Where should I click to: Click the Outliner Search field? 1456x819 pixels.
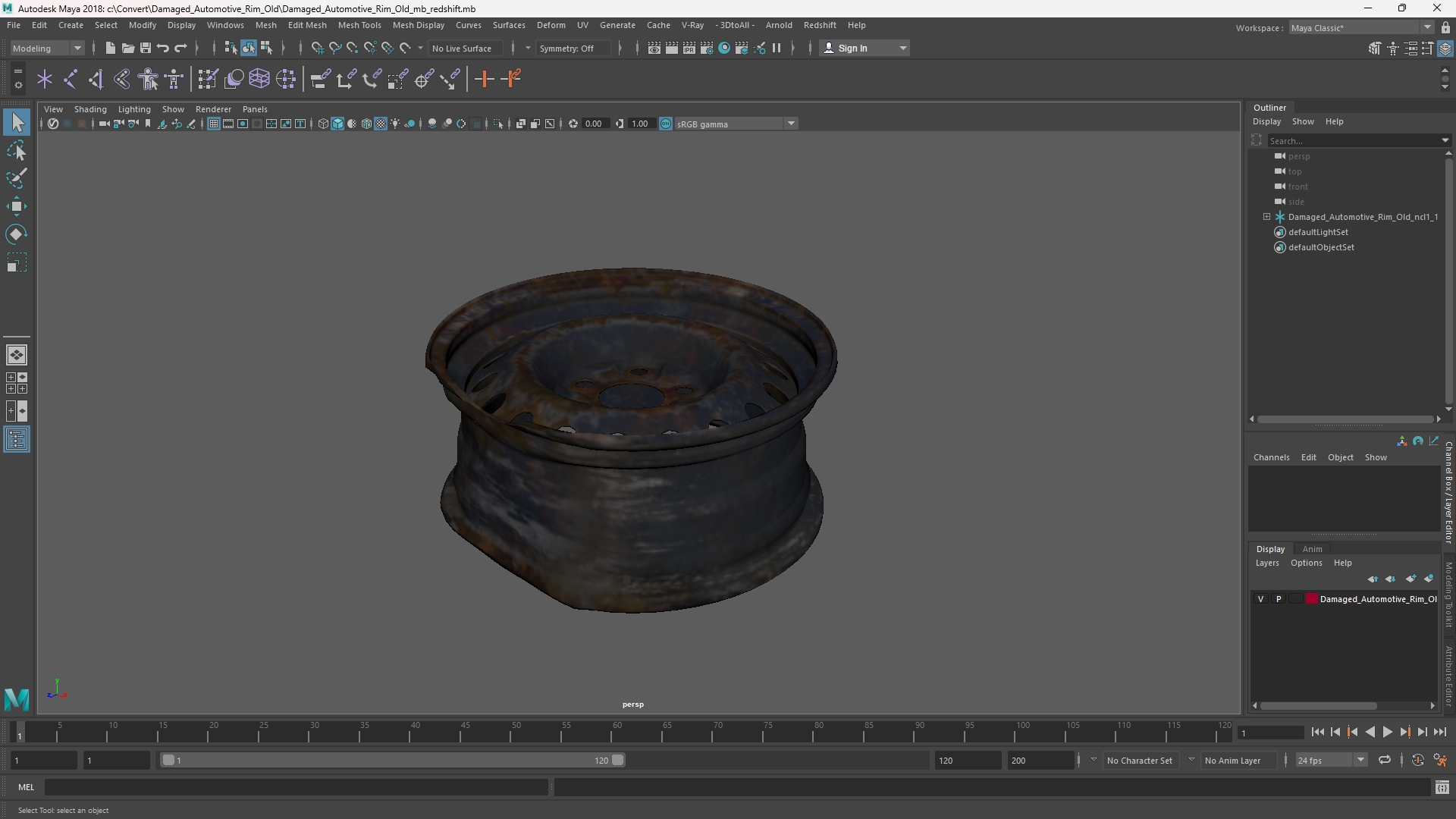pos(1354,140)
